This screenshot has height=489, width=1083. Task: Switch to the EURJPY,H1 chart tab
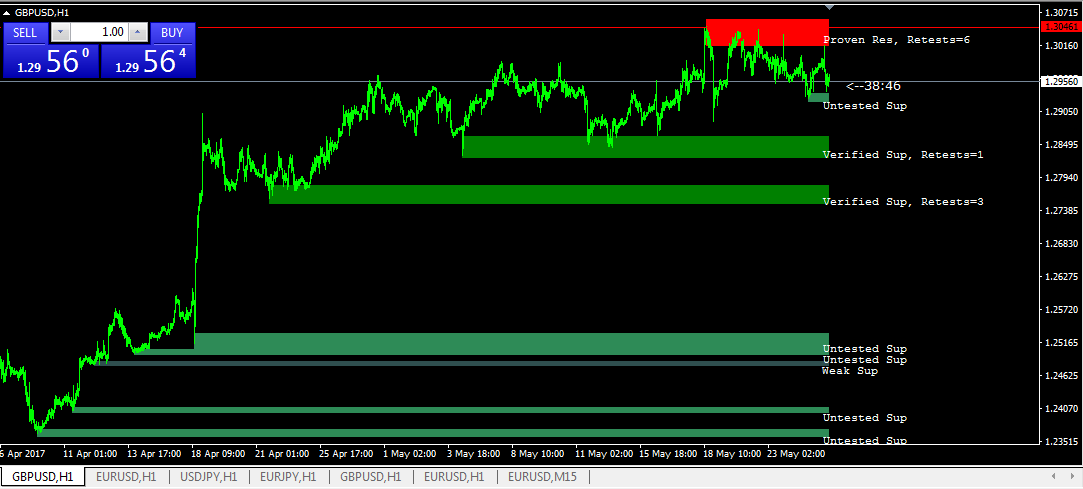[x=288, y=477]
